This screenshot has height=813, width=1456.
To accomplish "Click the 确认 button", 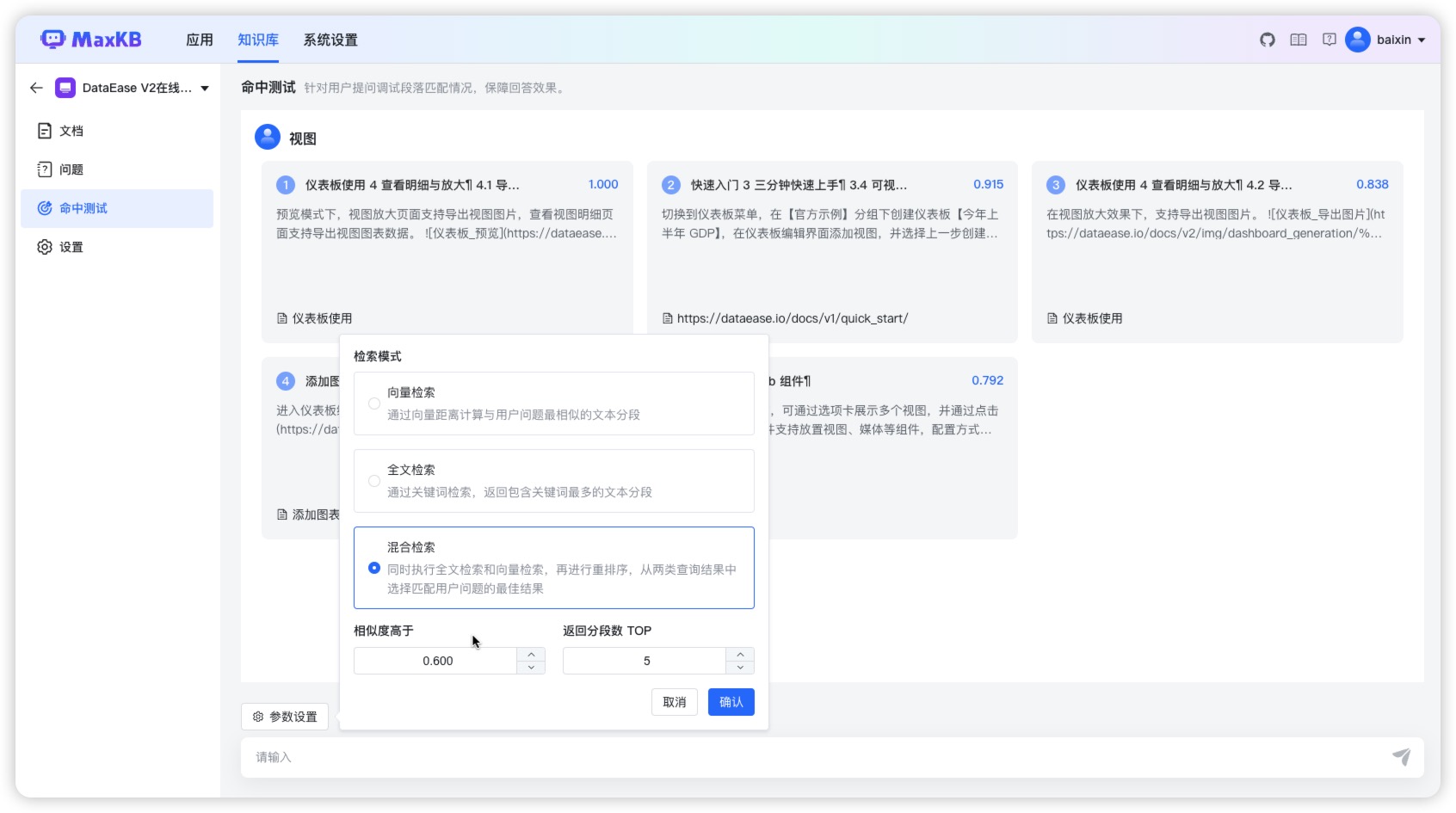I will 731,702.
